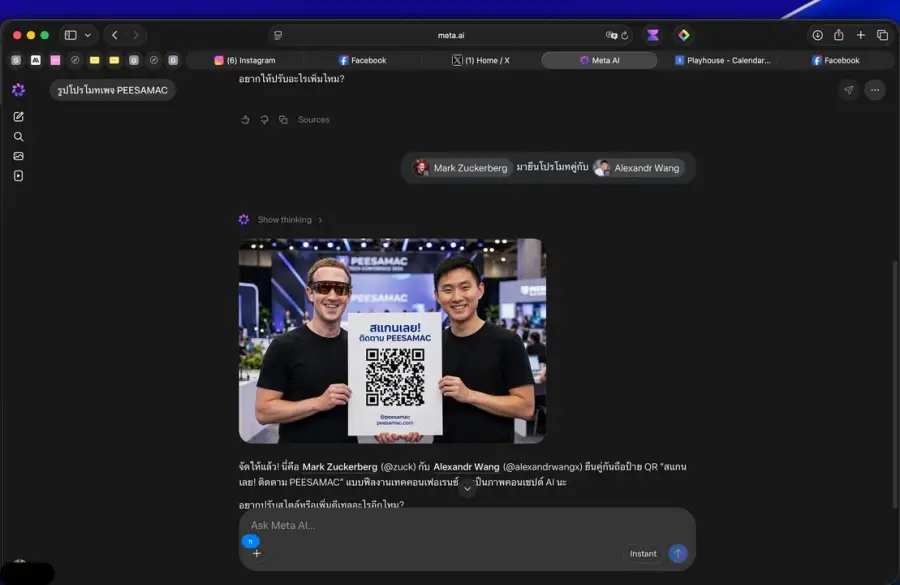
Task: Click the thumbs up feedback icon
Action: (245, 119)
